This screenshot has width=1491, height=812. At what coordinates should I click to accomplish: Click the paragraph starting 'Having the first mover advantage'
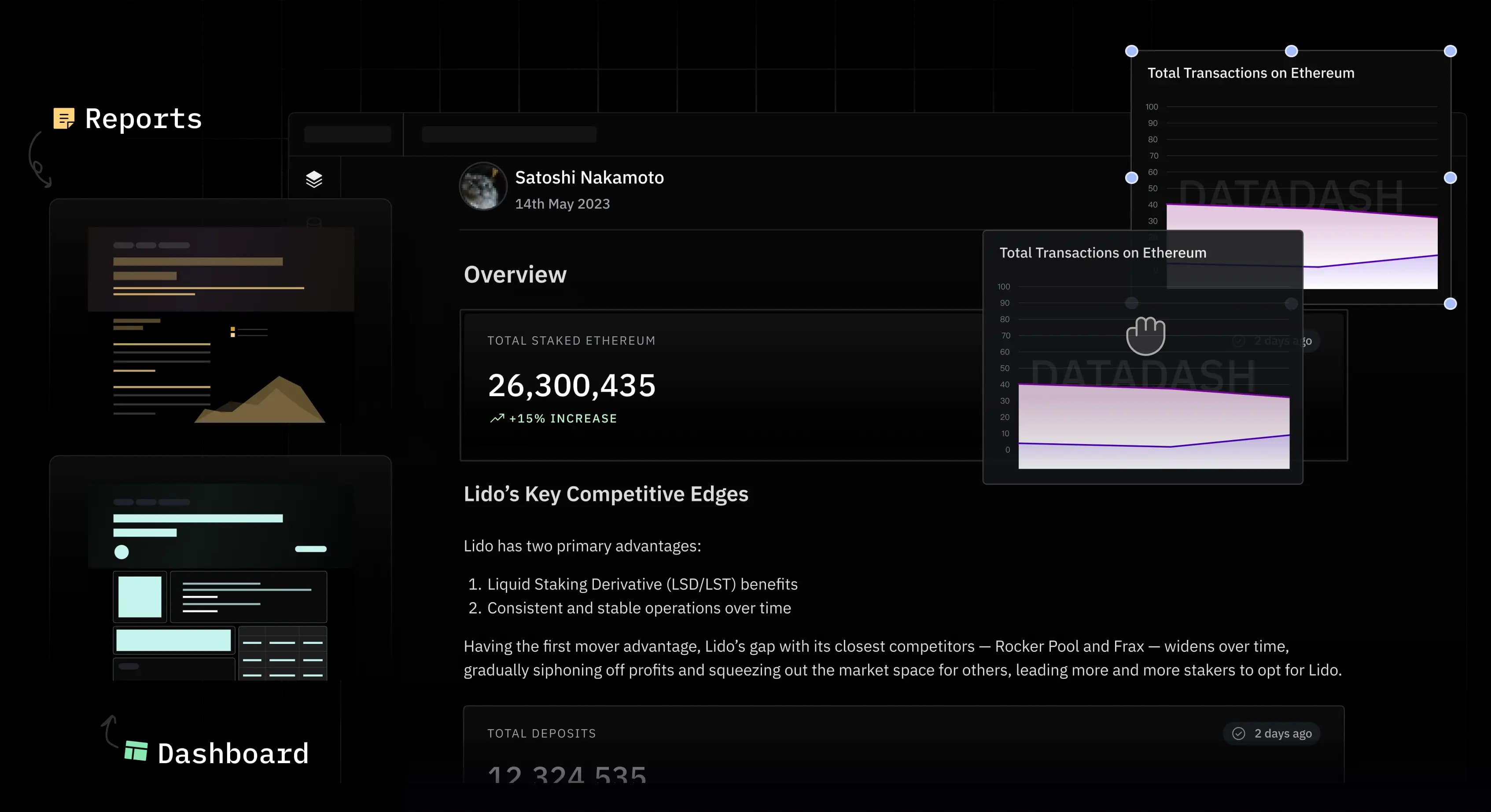point(902,658)
